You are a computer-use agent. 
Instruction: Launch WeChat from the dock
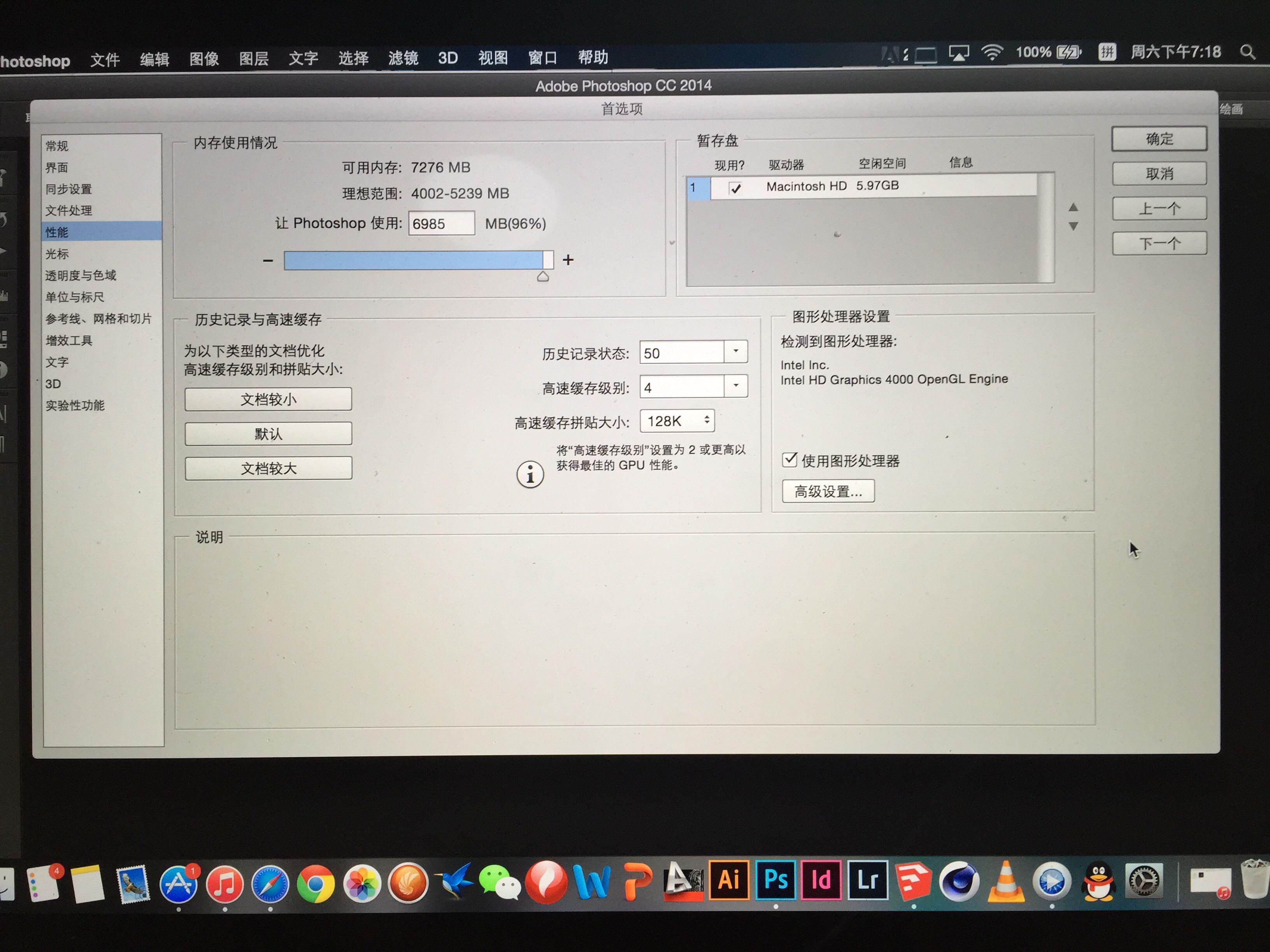[500, 882]
